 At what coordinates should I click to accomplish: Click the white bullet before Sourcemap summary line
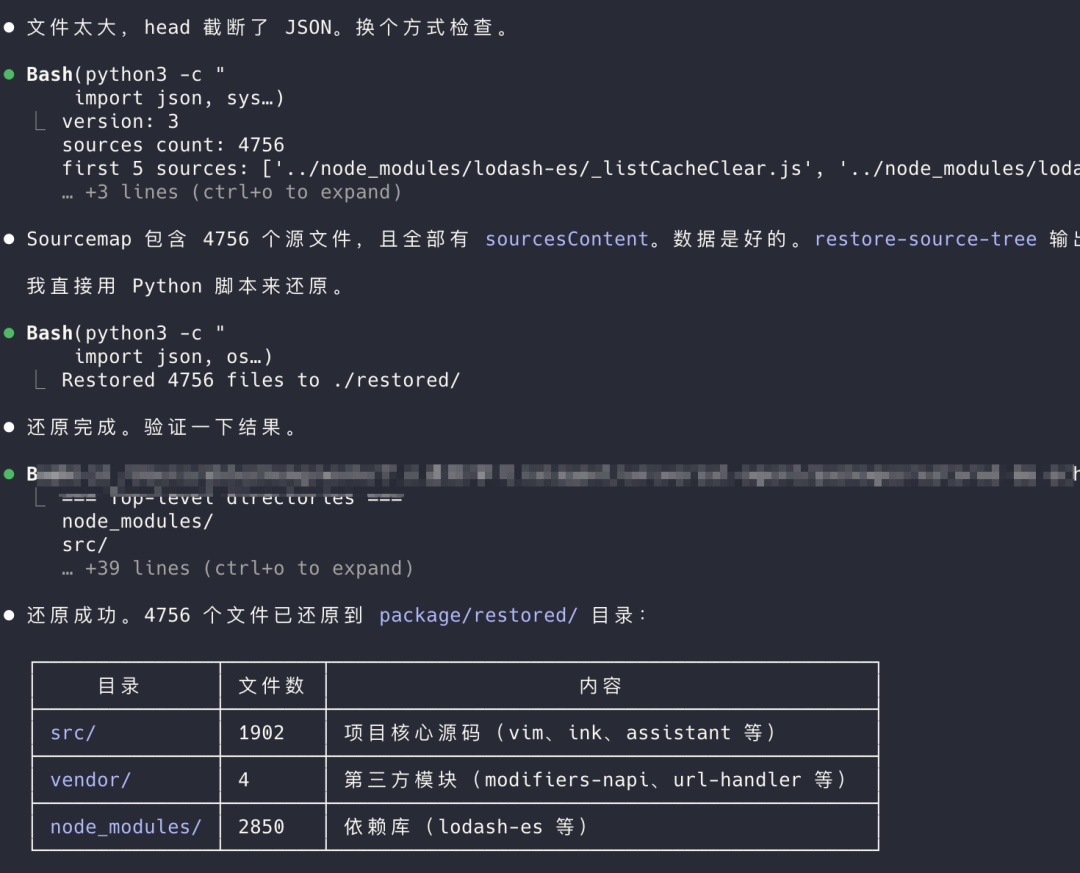[x=9, y=239]
